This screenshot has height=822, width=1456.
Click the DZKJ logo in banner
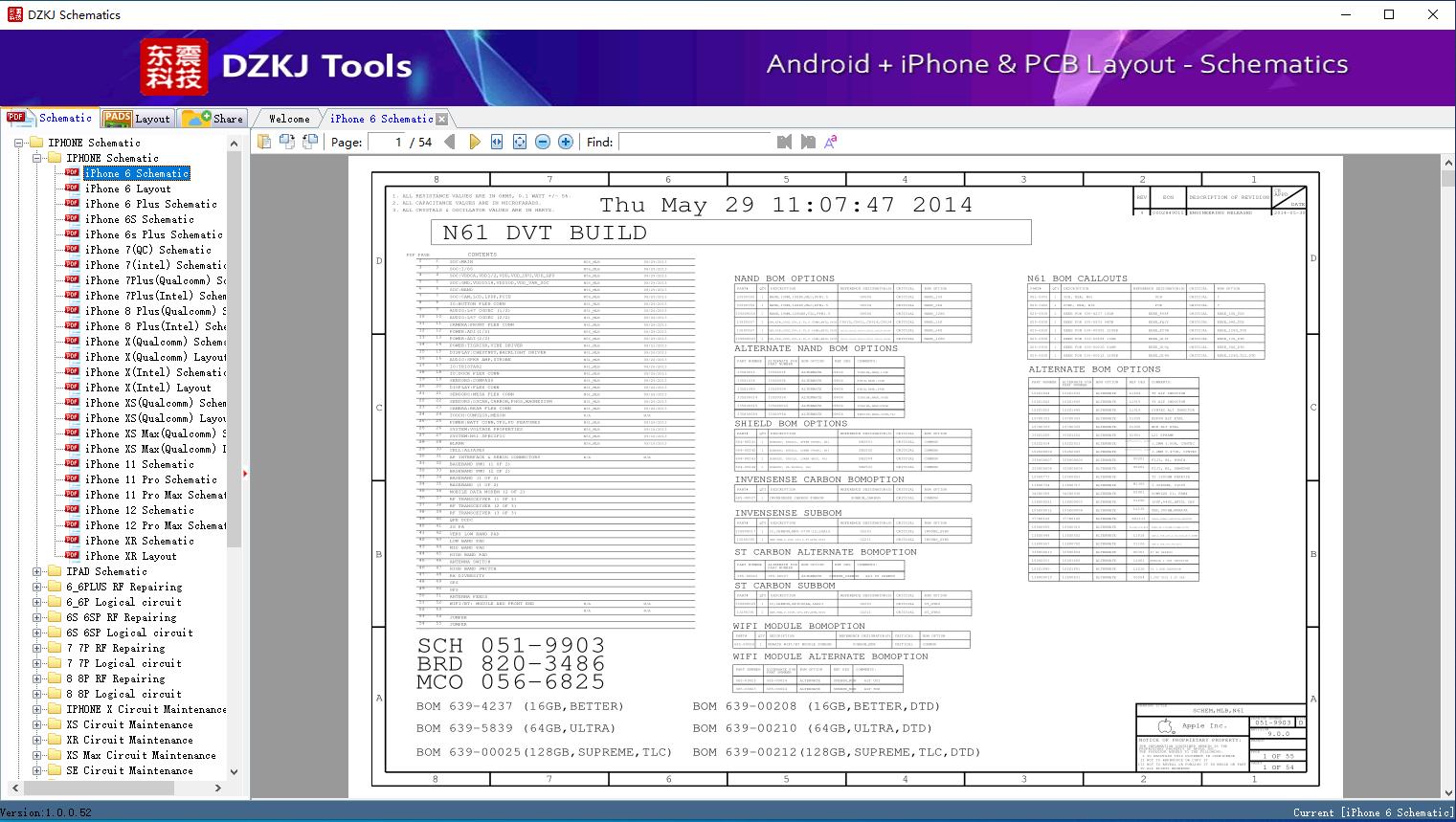174,67
